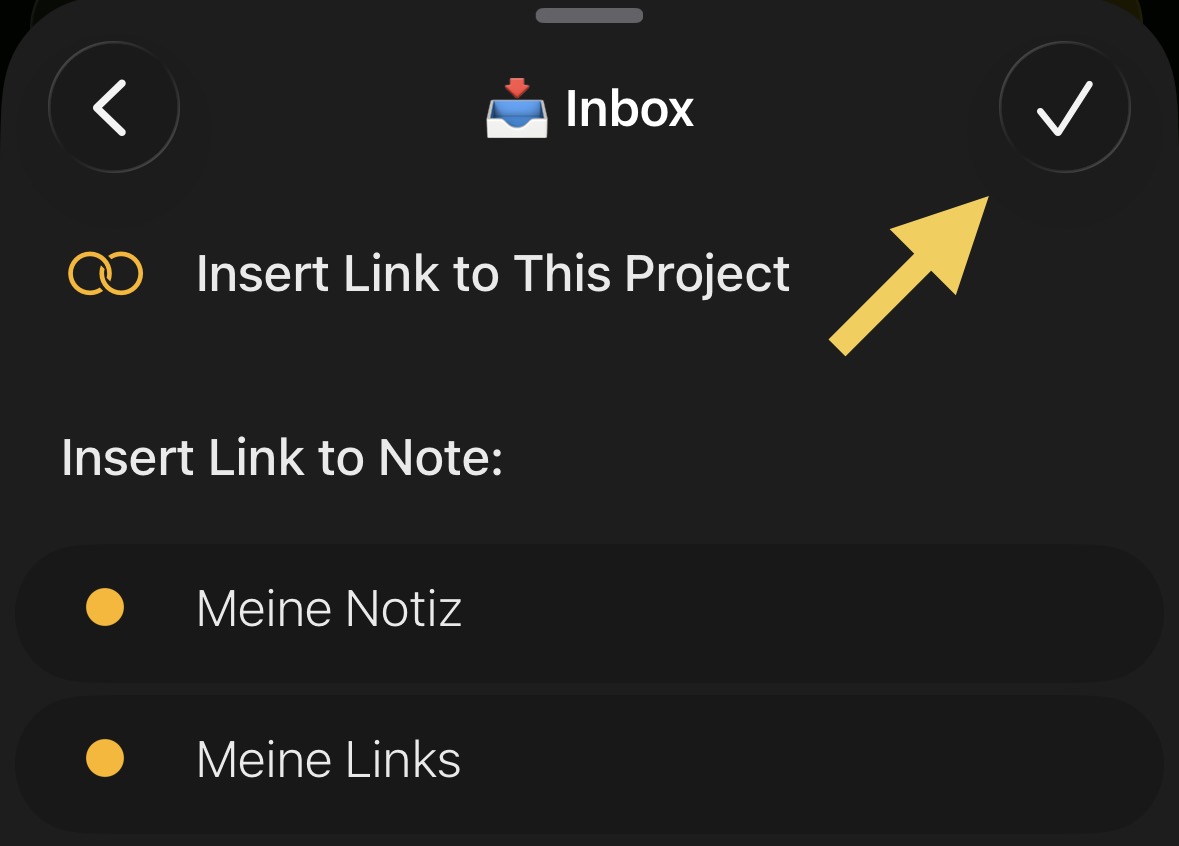Click the yellow dot beside Meine Links
The height and width of the screenshot is (846, 1179).
tap(105, 758)
